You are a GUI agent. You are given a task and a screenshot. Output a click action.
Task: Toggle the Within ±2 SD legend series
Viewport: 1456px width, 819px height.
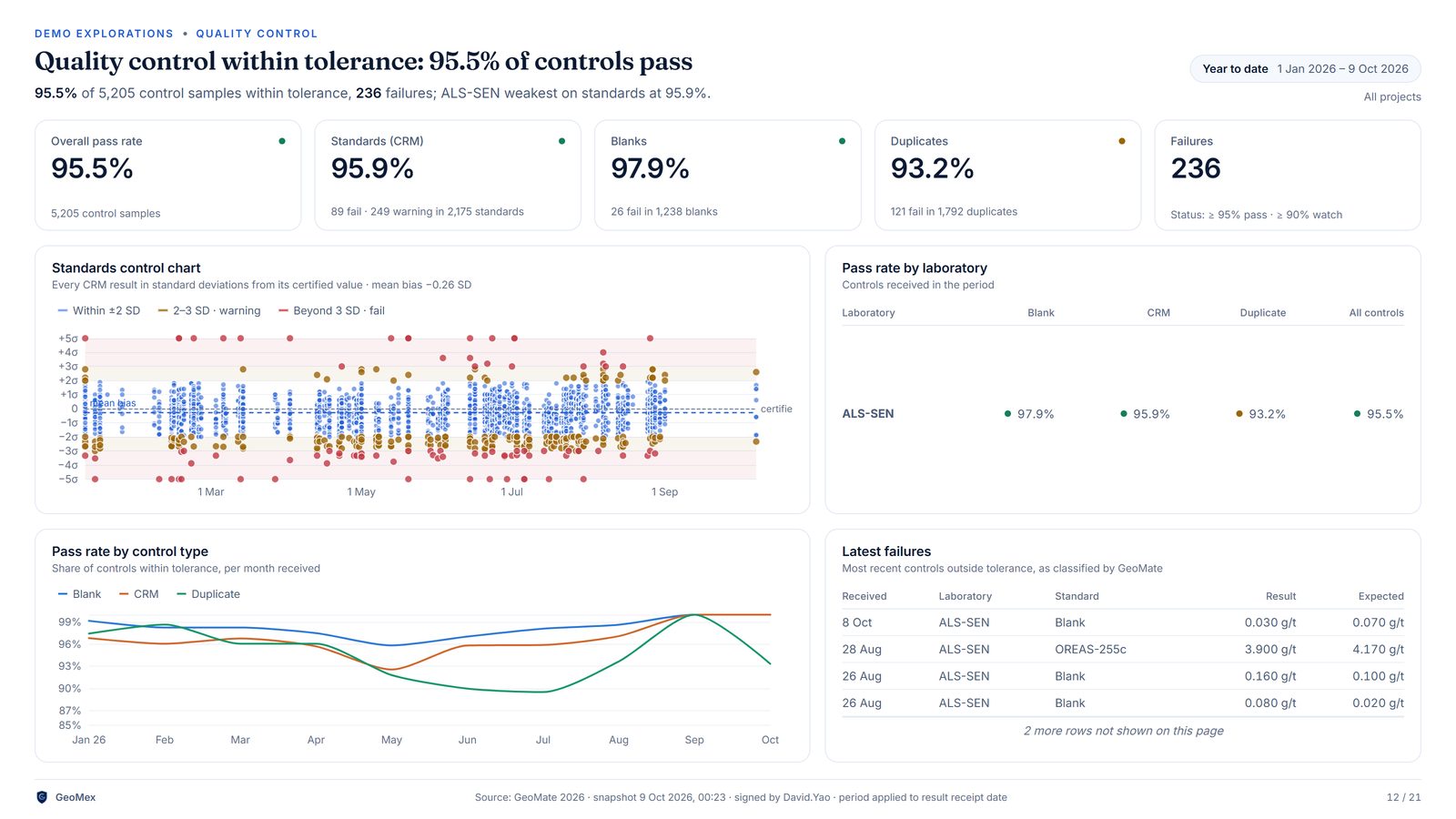coord(98,311)
